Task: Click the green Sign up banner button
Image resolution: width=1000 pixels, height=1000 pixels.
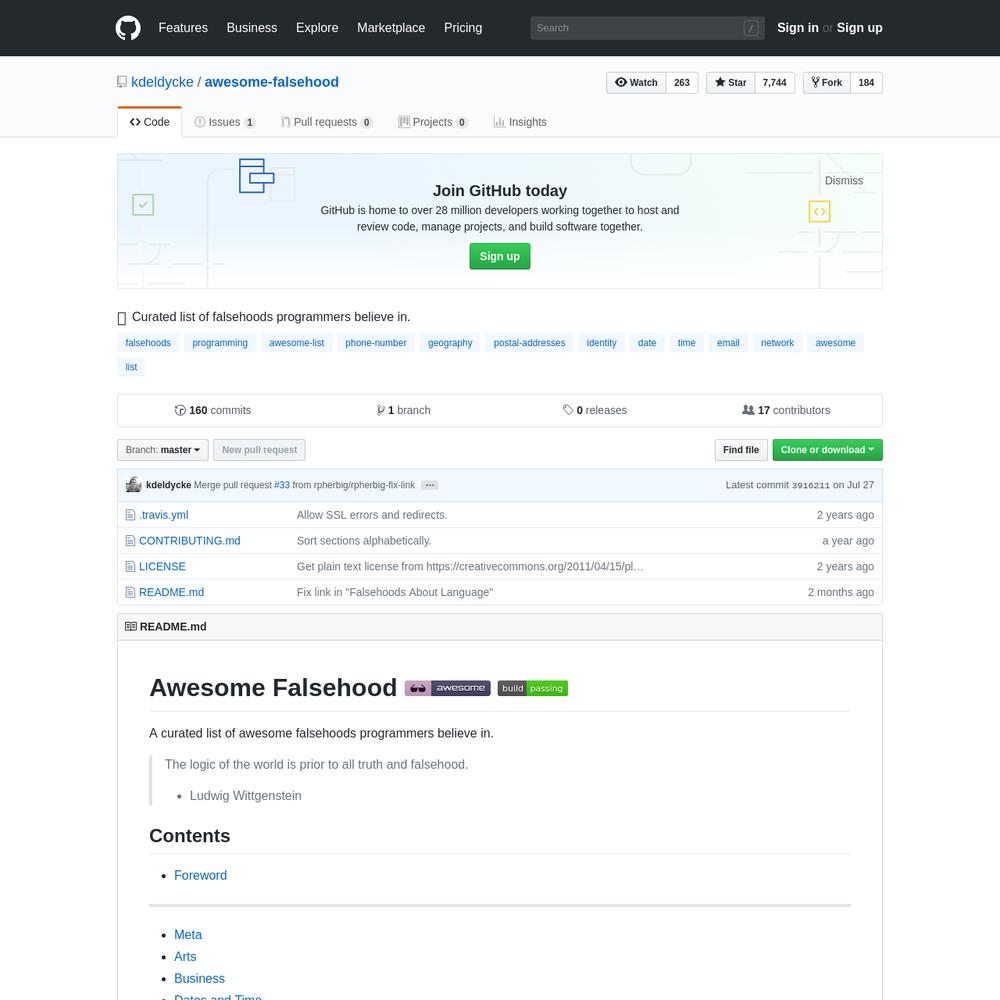Action: 499,256
